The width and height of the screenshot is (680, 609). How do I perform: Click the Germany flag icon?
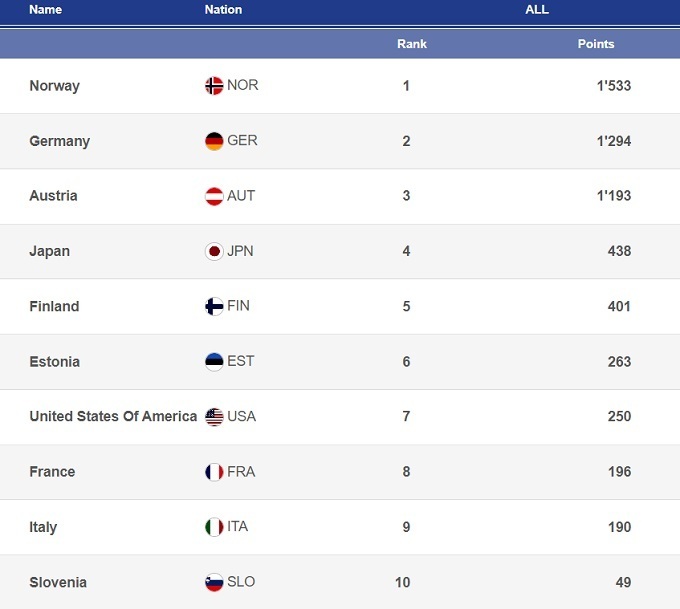214,141
